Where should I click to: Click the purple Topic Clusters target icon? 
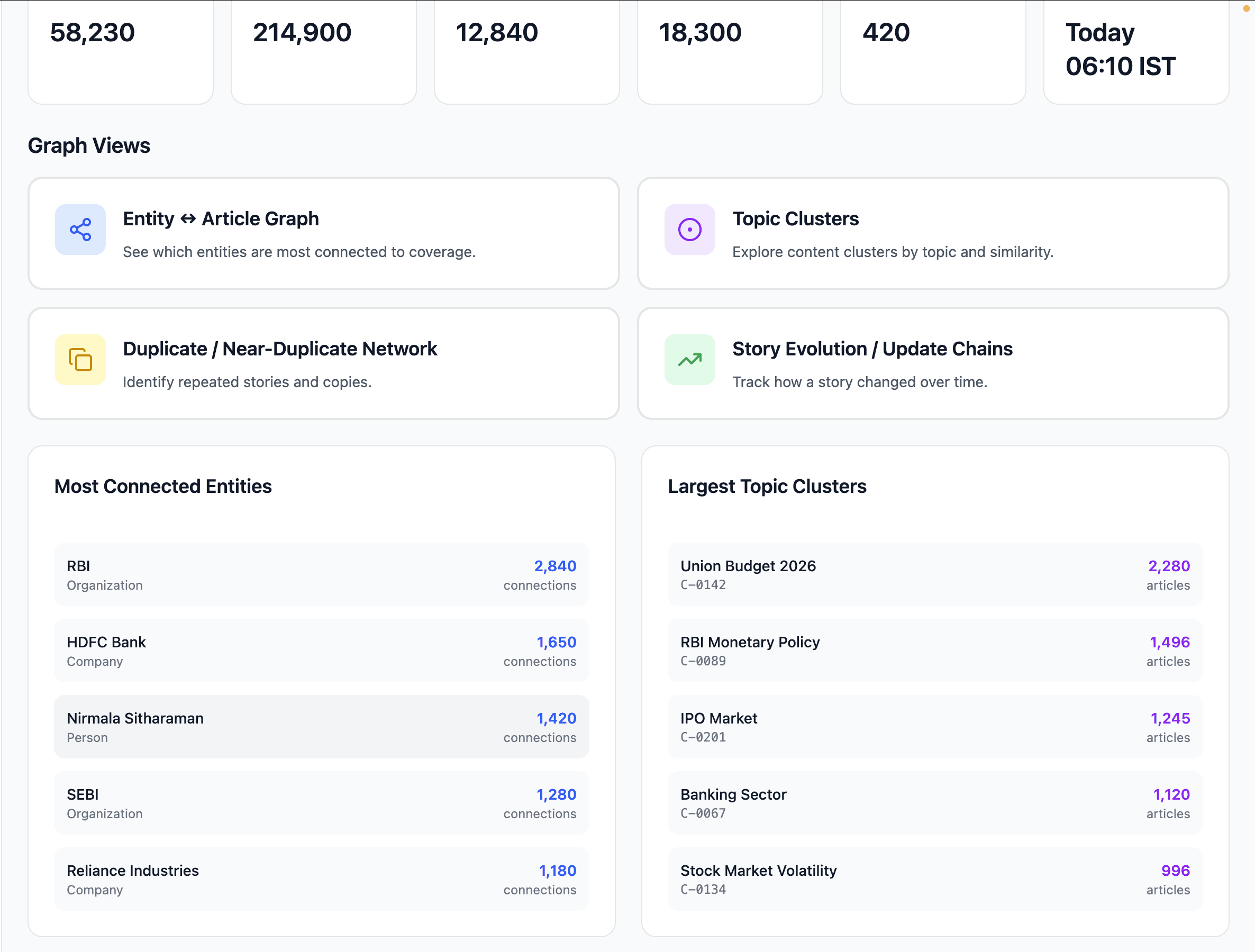click(x=689, y=230)
